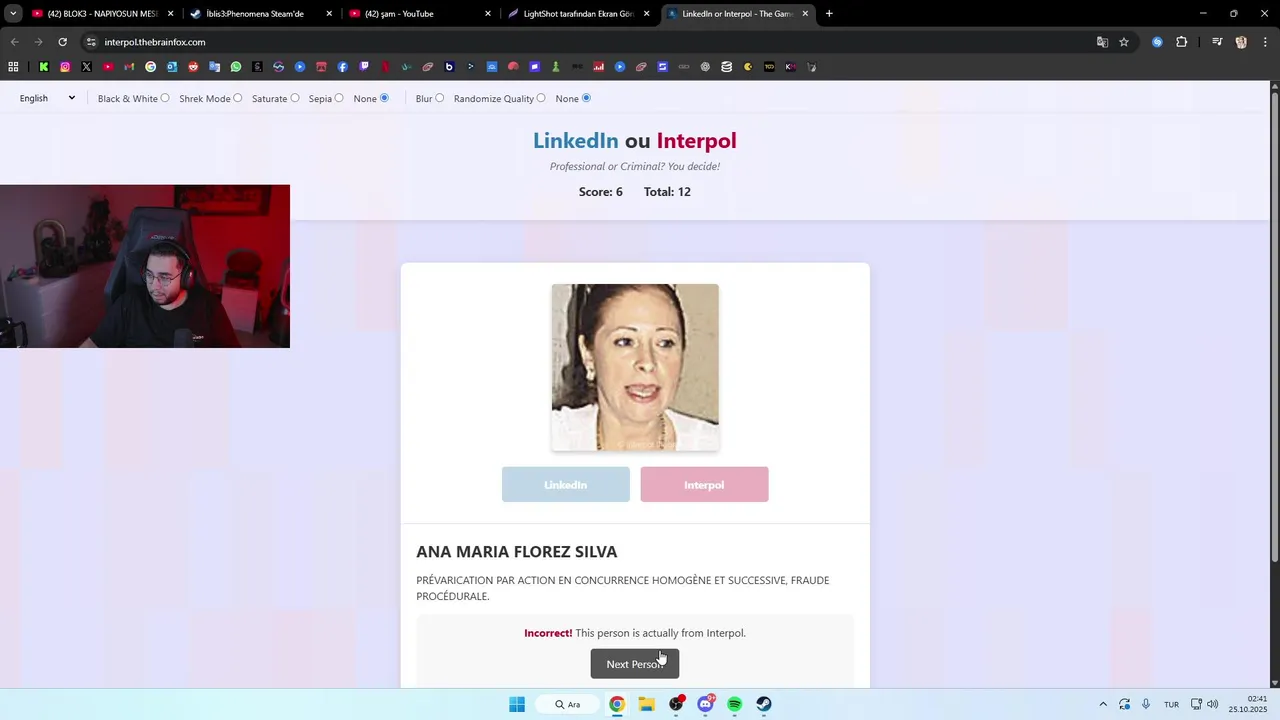Open the YouTube bookmark in bookmarks bar
The height and width of the screenshot is (720, 1280).
pyautogui.click(x=108, y=67)
